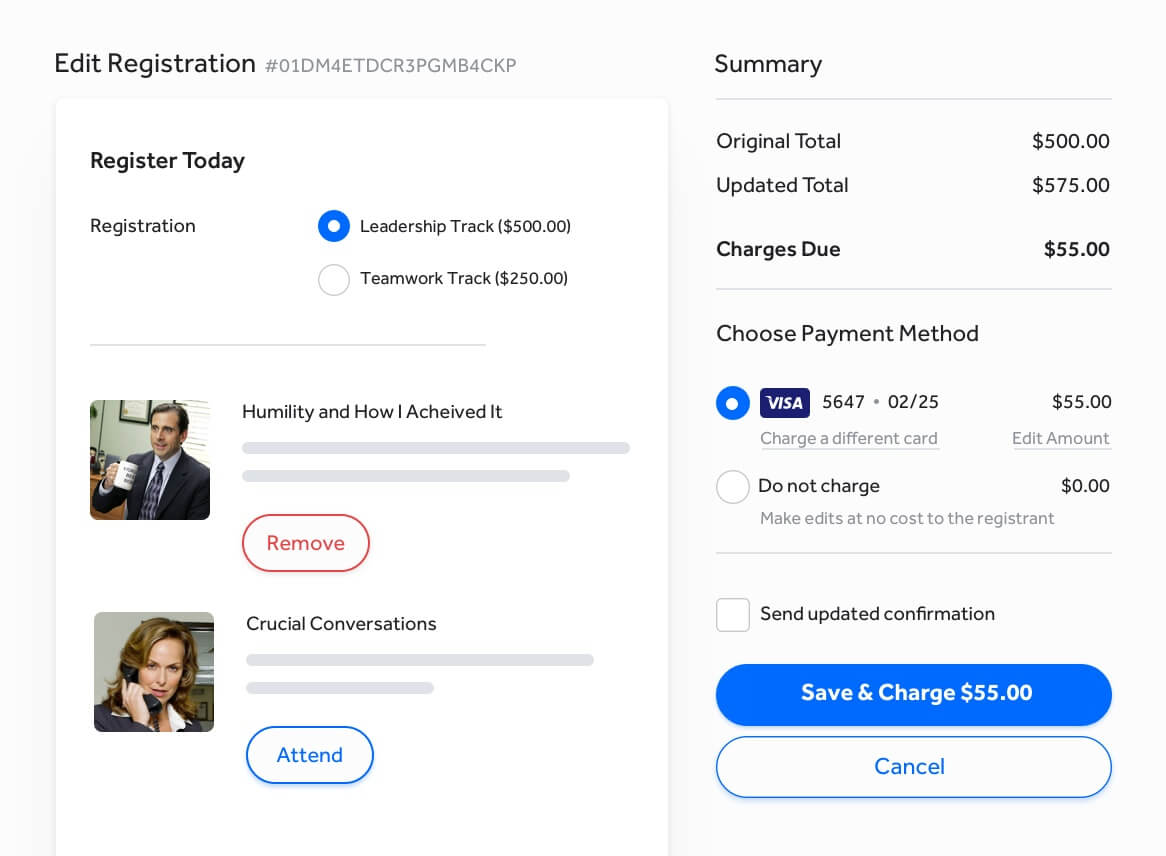Select the Leadership Track radio button
Image resolution: width=1166 pixels, height=856 pixels.
(334, 227)
